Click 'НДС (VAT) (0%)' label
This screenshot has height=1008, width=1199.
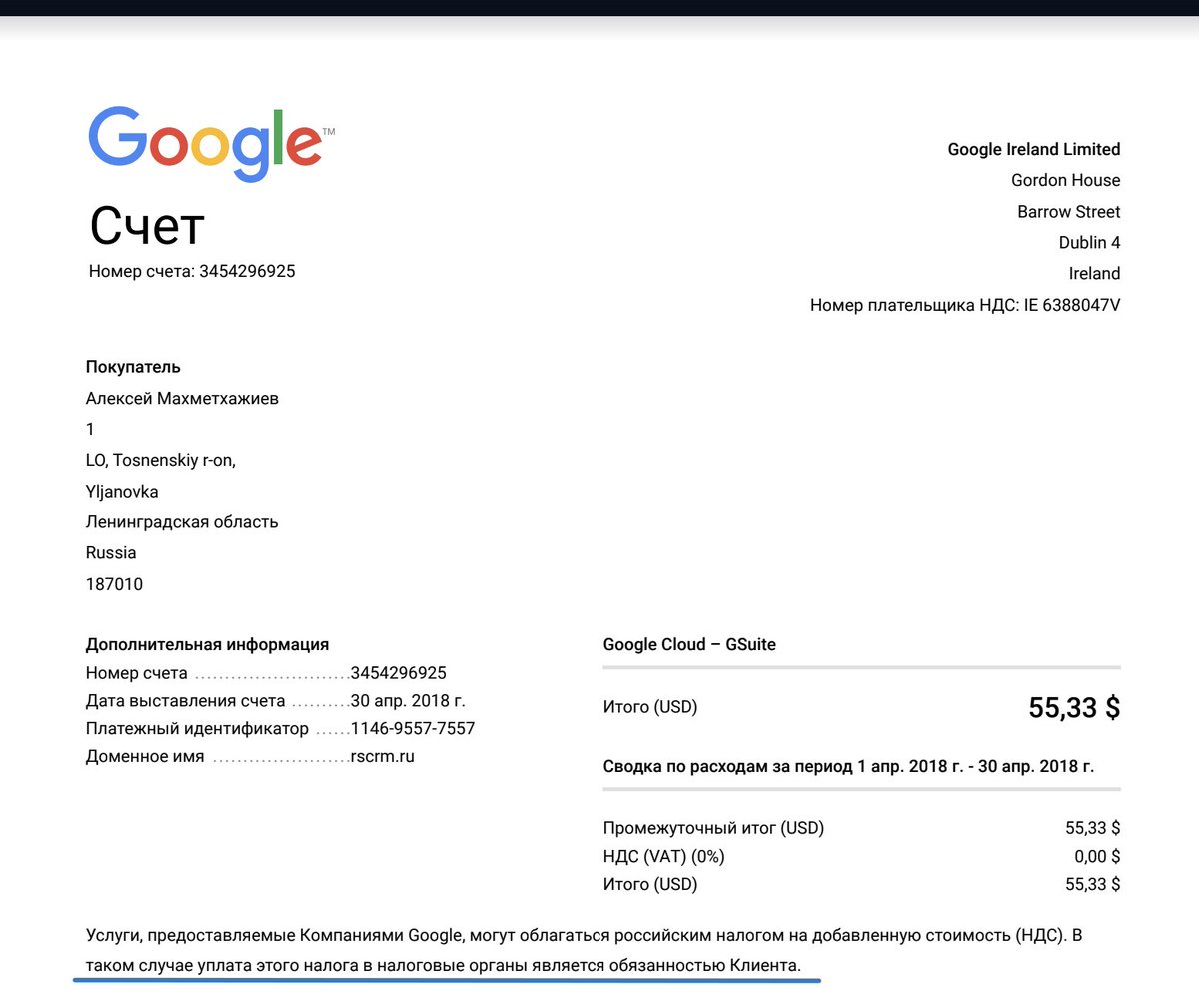tap(664, 856)
